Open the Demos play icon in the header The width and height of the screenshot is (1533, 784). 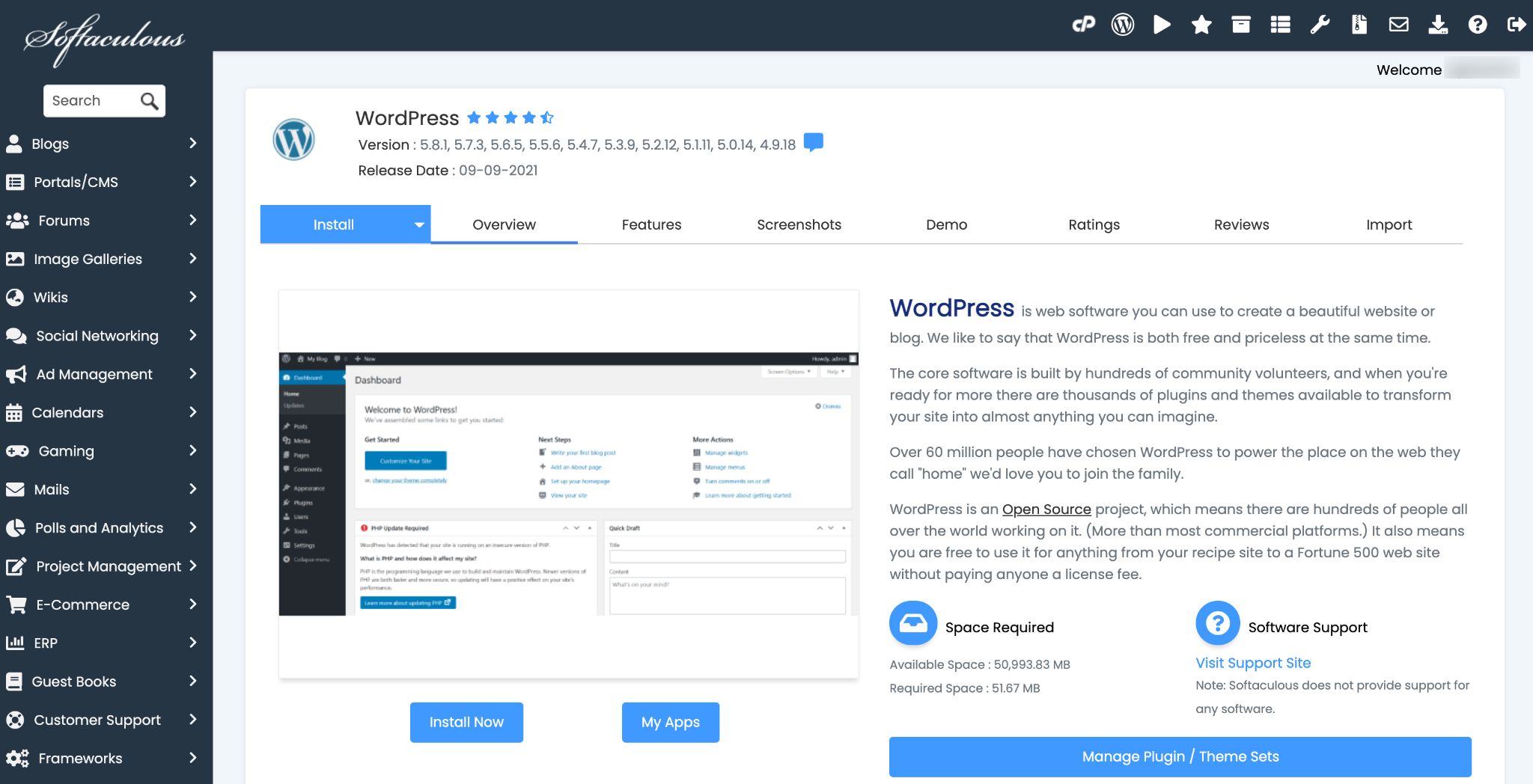(x=1162, y=24)
